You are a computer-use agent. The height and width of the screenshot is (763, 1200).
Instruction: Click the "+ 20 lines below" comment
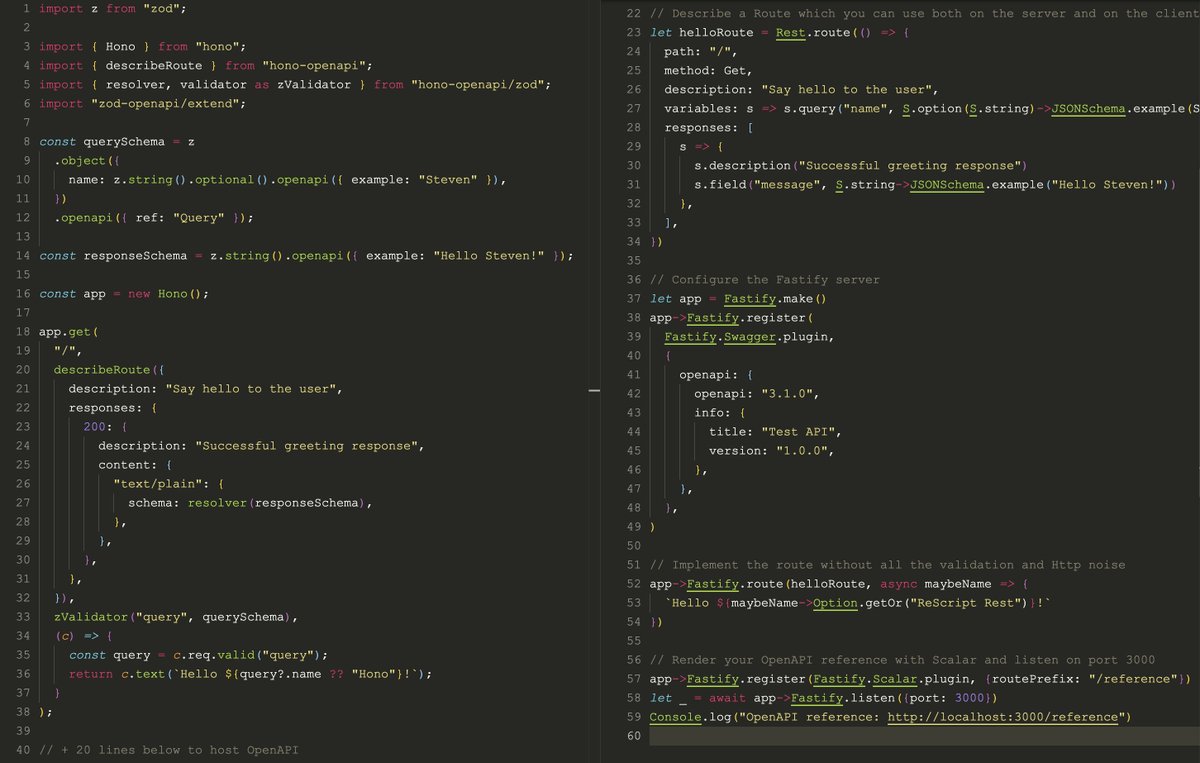point(168,749)
